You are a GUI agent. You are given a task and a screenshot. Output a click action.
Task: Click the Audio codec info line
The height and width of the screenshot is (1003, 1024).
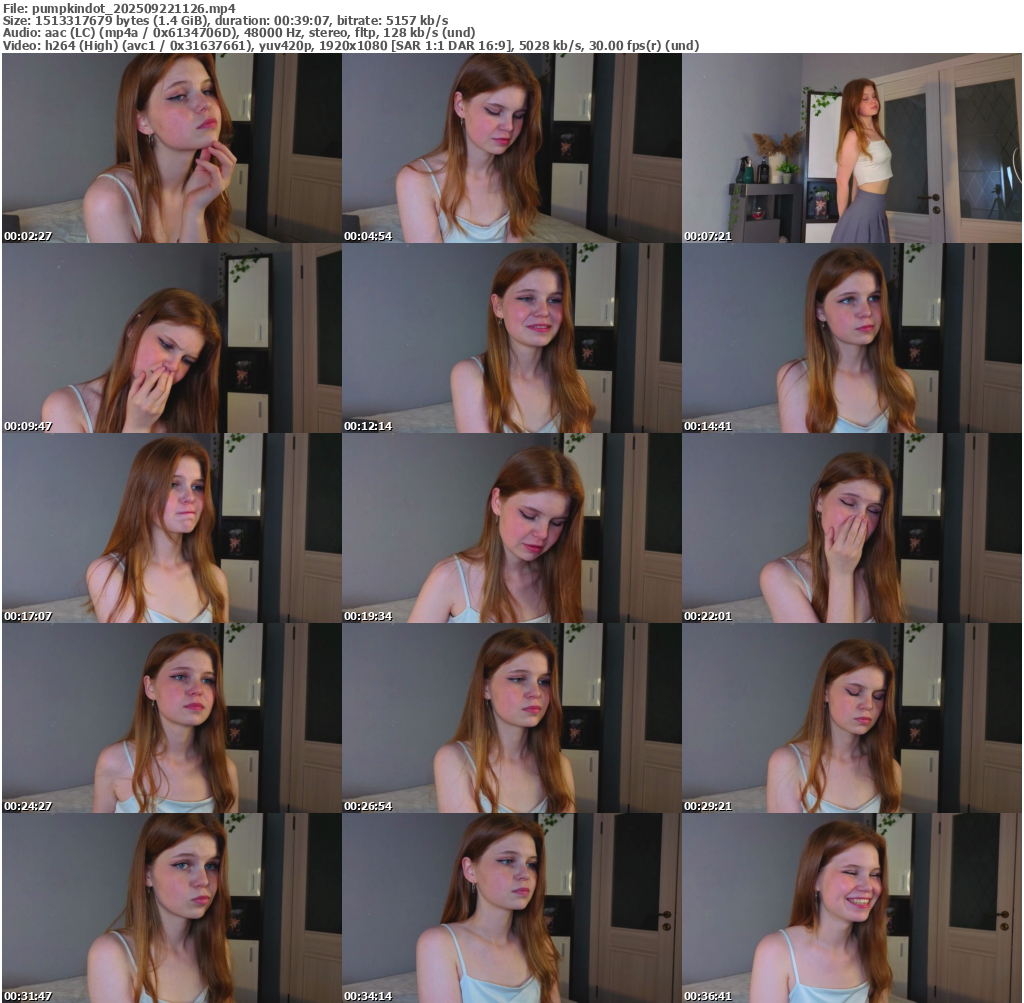coord(239,33)
